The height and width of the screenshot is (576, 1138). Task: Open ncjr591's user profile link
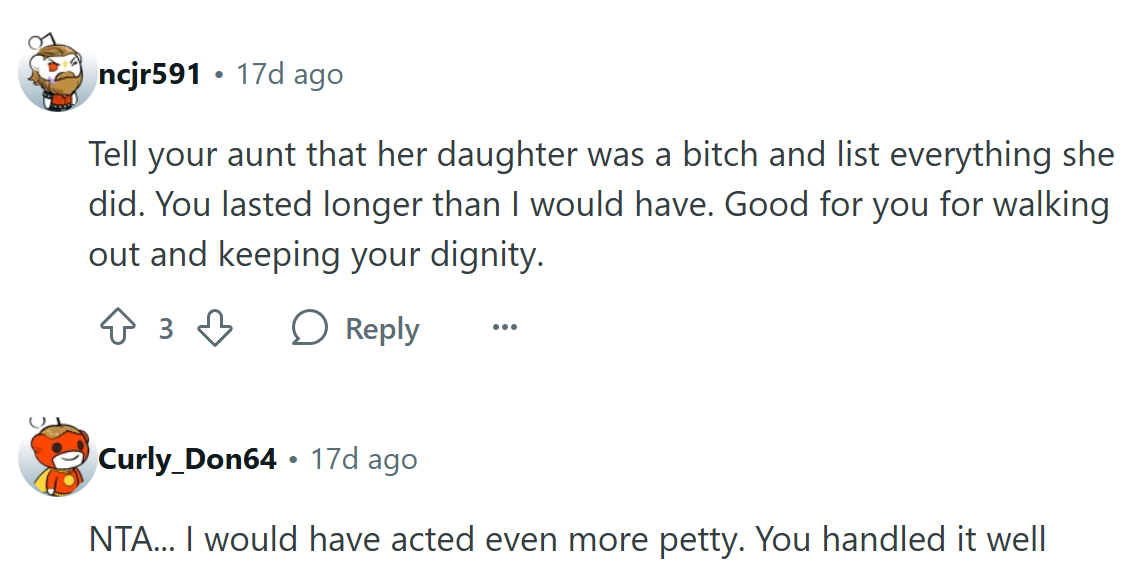click(x=150, y=74)
